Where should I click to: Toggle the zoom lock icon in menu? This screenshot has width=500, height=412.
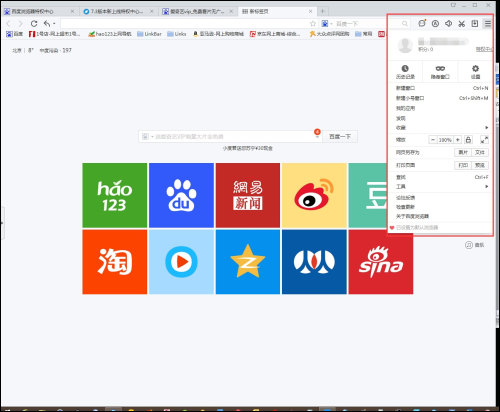click(x=468, y=140)
